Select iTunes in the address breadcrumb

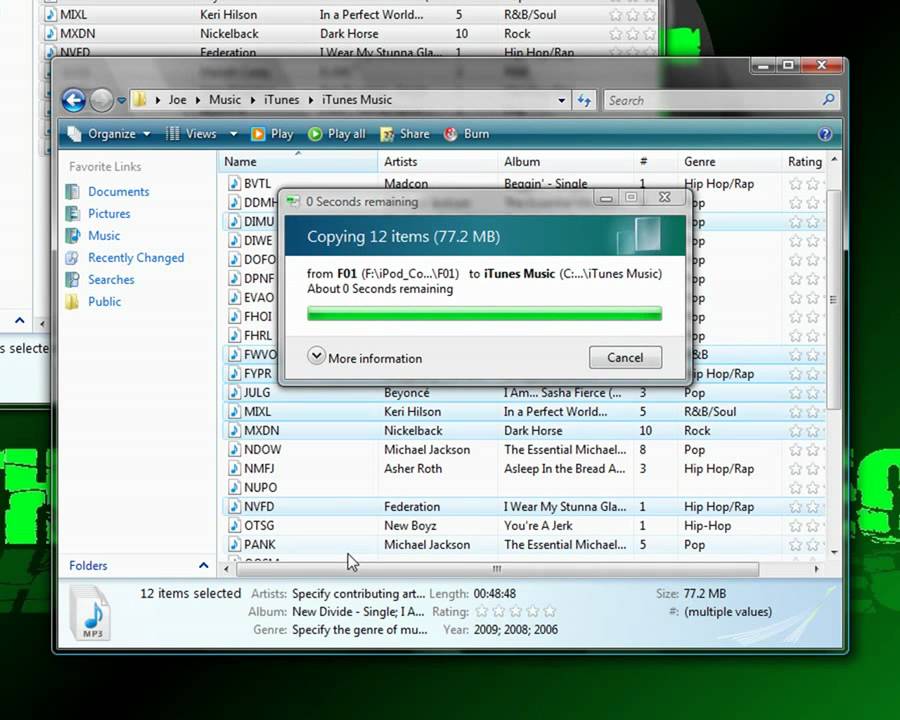pos(281,100)
